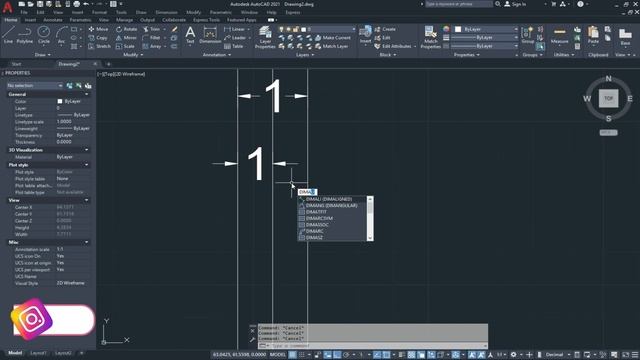Switch to the Start document tab
640x360 pixels.
coord(16,64)
